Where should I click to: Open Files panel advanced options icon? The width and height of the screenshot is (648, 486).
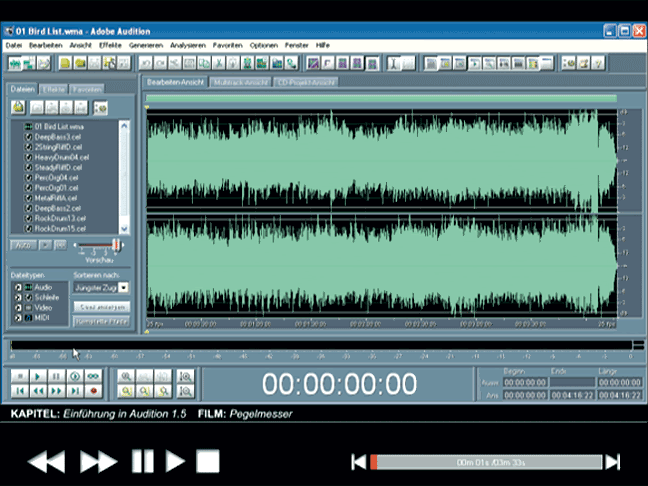coord(100,108)
